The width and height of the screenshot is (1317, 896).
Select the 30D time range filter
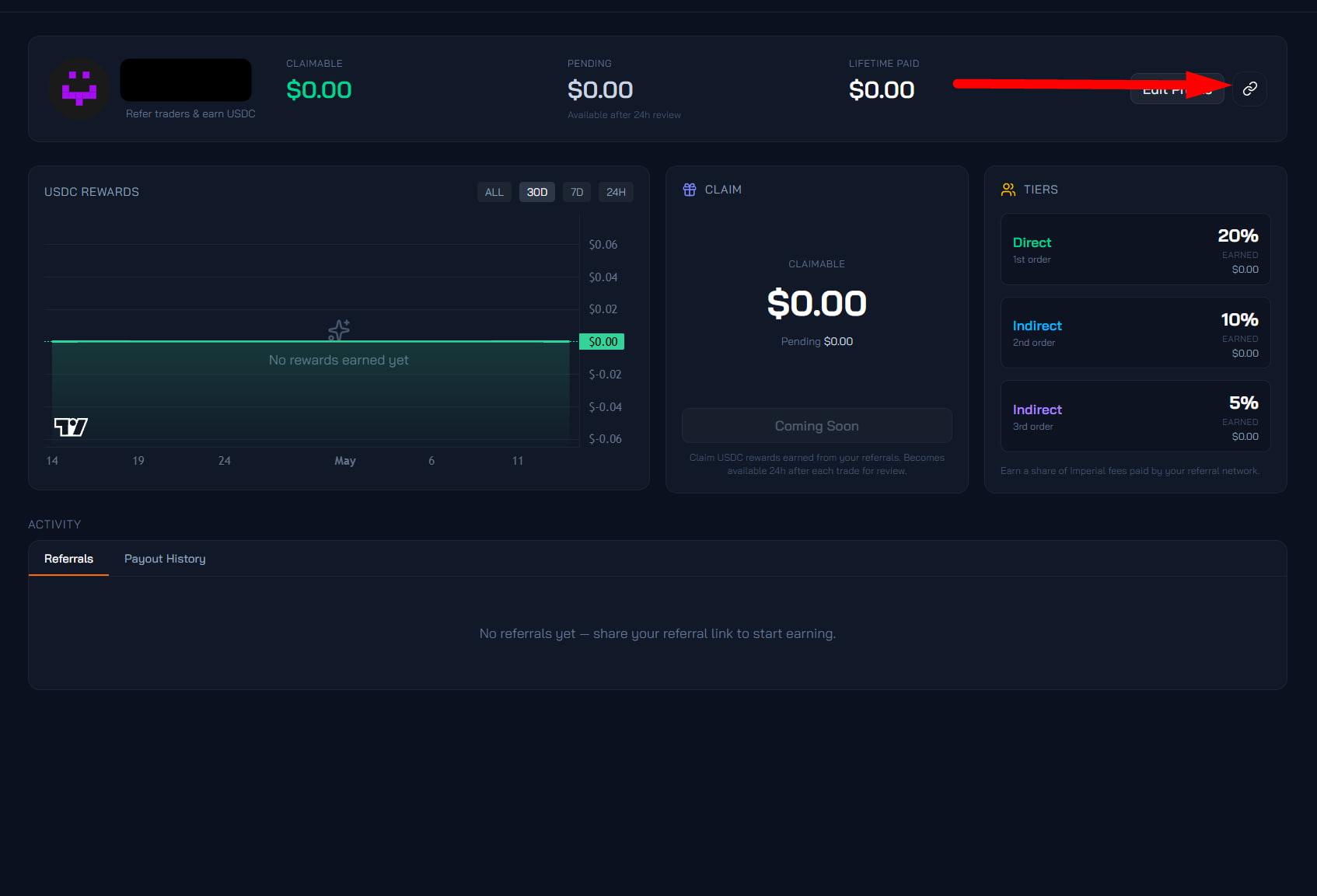tap(537, 192)
